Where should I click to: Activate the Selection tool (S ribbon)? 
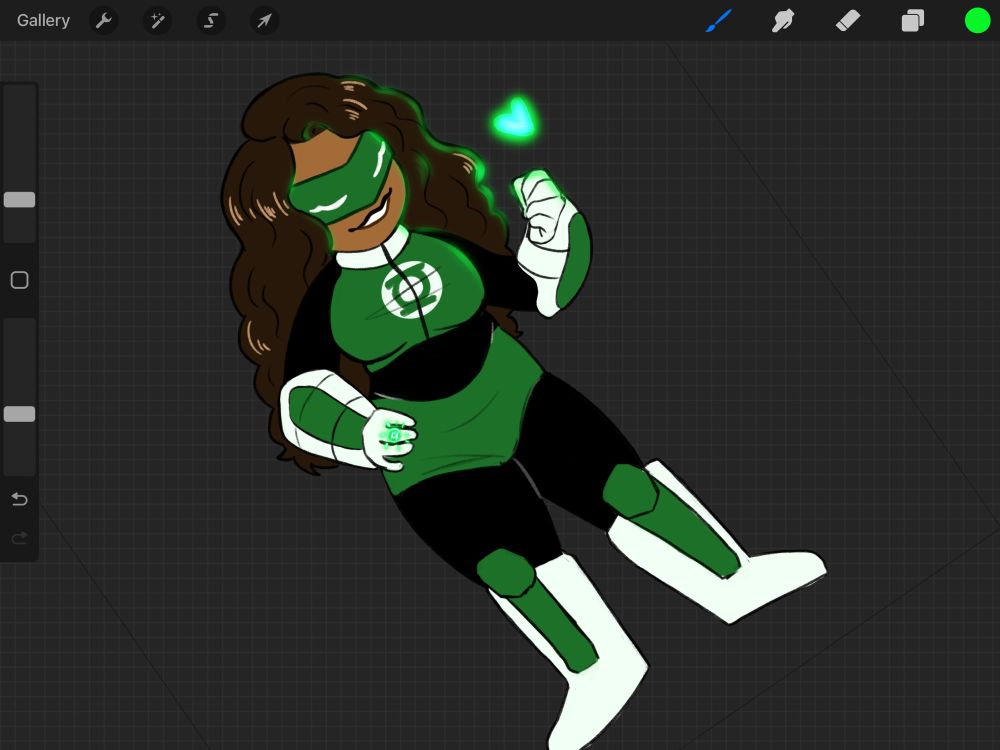coord(210,21)
